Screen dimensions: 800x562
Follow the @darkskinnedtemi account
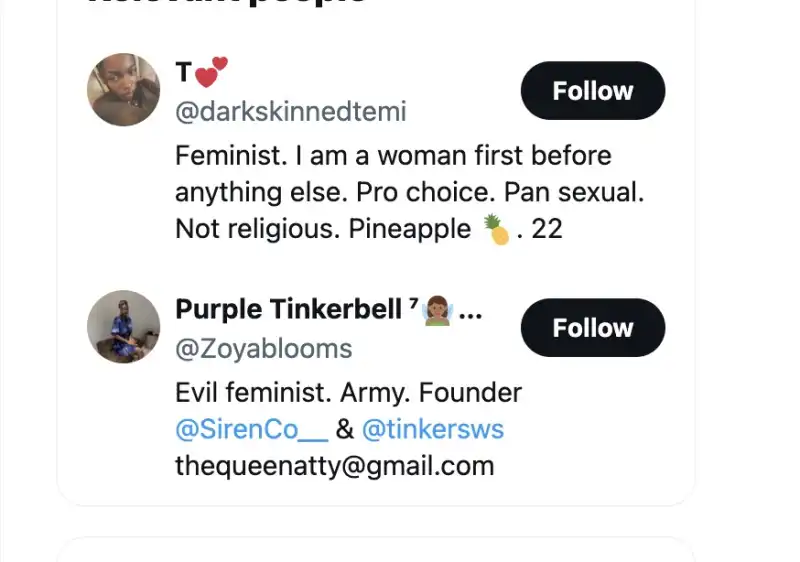point(592,91)
